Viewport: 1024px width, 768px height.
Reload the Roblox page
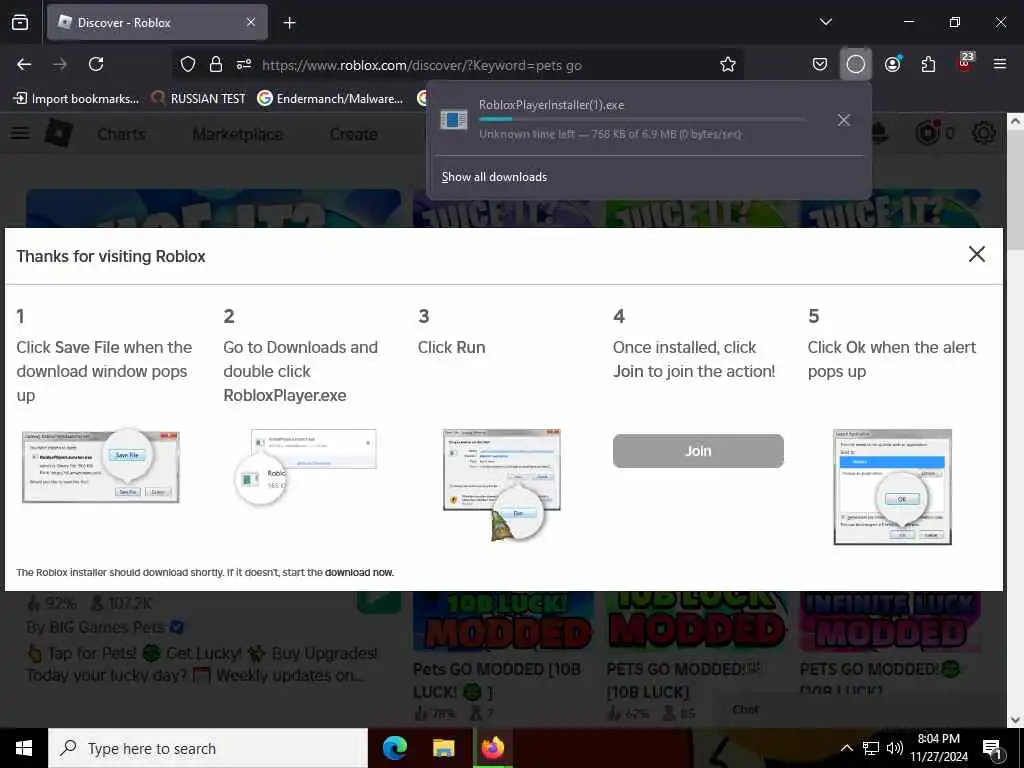click(x=96, y=64)
